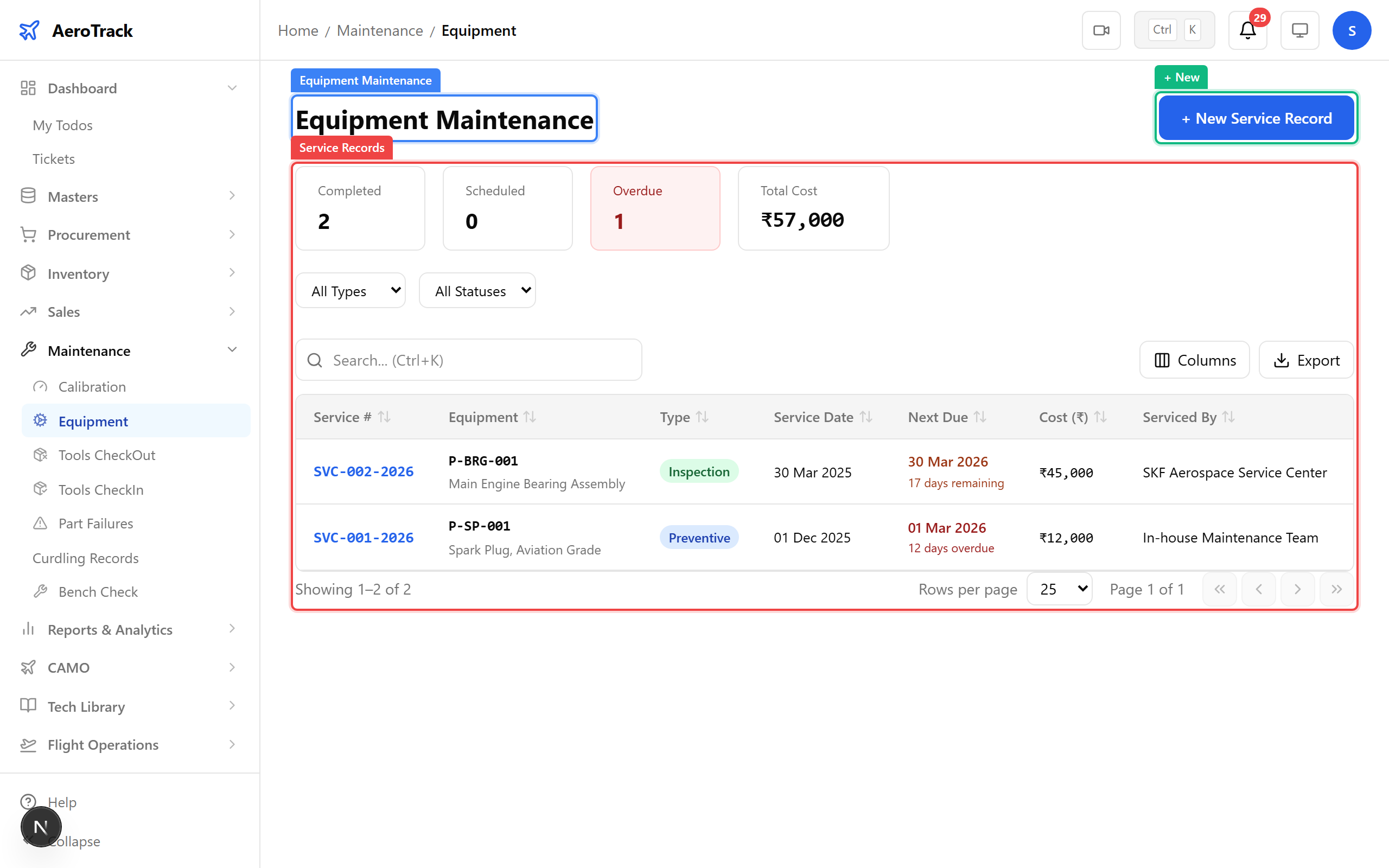
Task: Click the monitor display icon in header
Action: pos(1299,30)
